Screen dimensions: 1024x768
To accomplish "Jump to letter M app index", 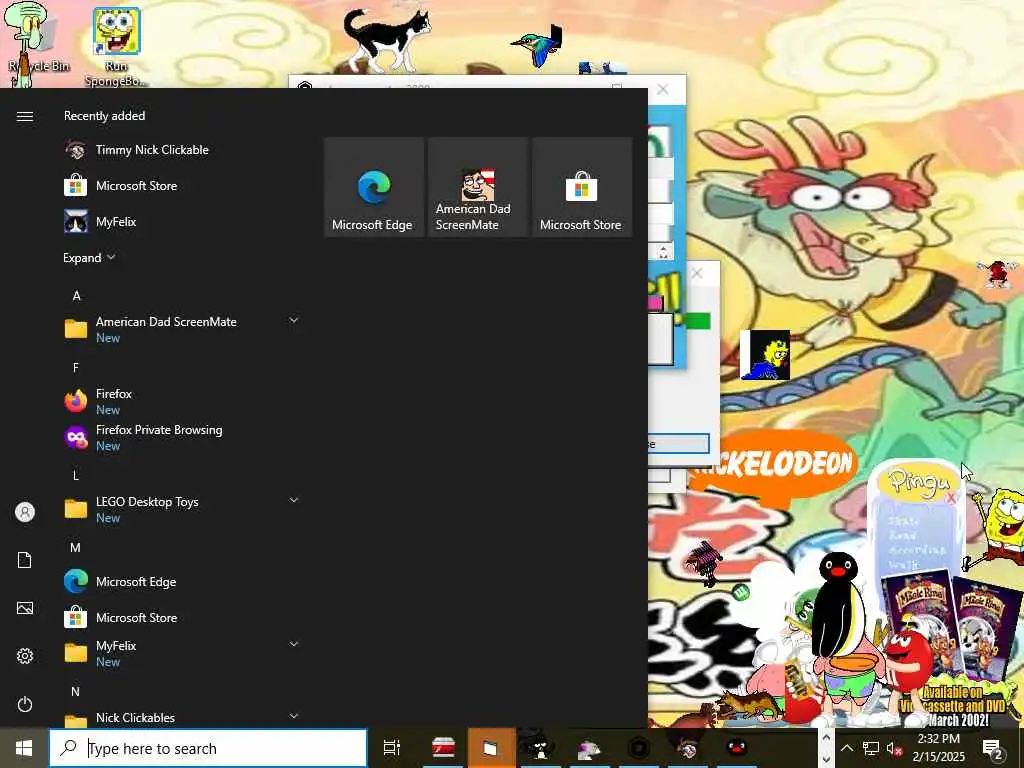I will point(76,548).
